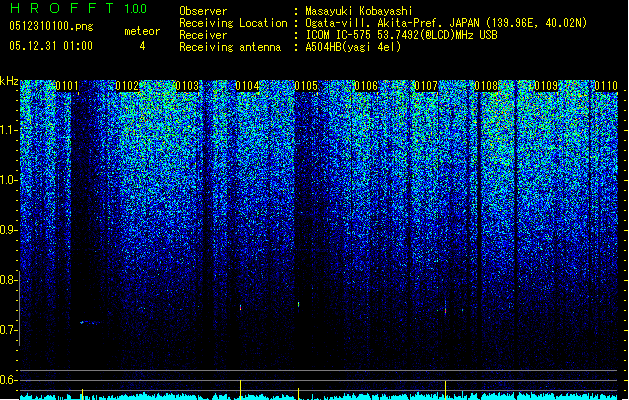The width and height of the screenshot is (629, 400).
Task: Click the Ogata-vill. Akita-Pref. JAPAN location text
Action: [446, 23]
